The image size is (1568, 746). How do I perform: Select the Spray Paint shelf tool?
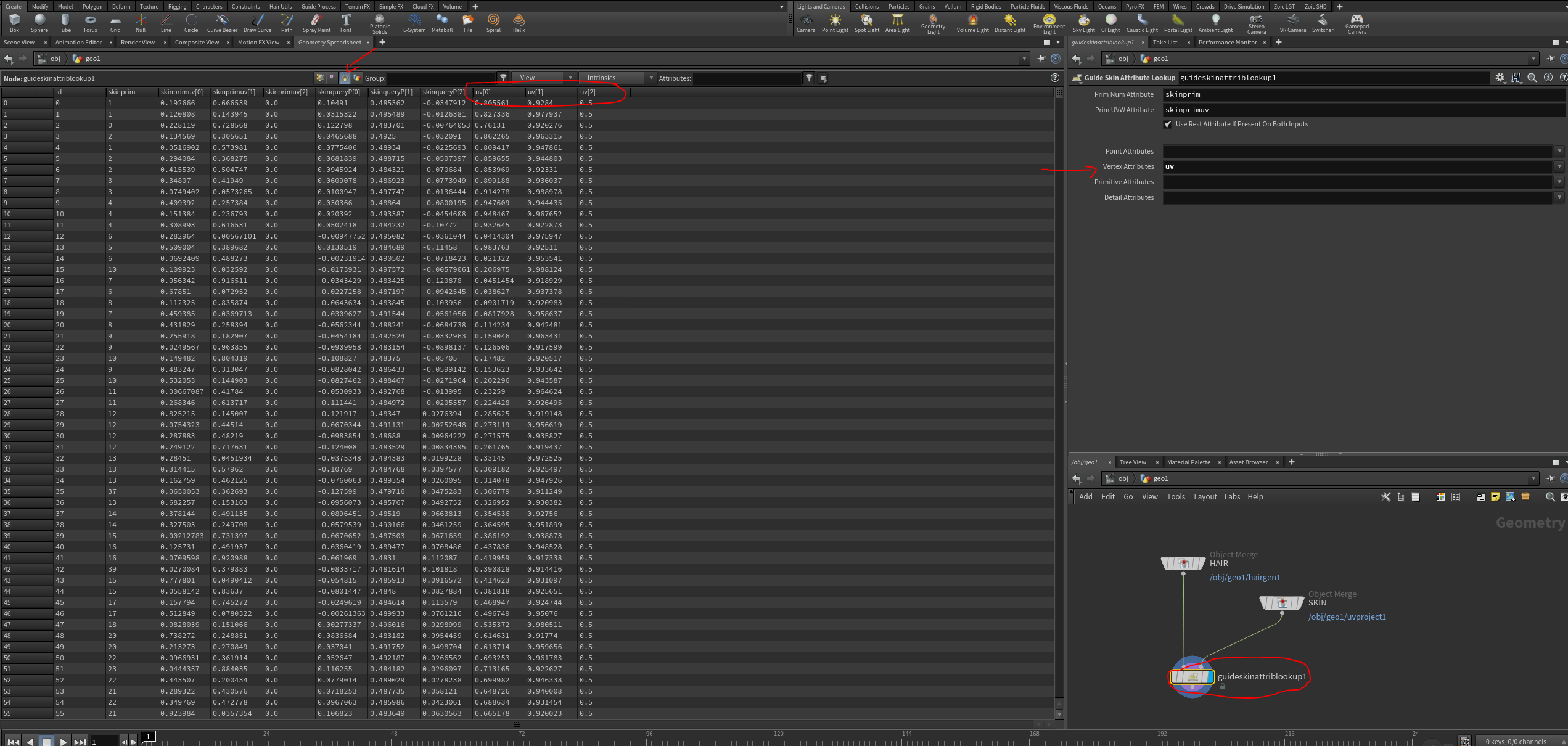pyautogui.click(x=316, y=23)
